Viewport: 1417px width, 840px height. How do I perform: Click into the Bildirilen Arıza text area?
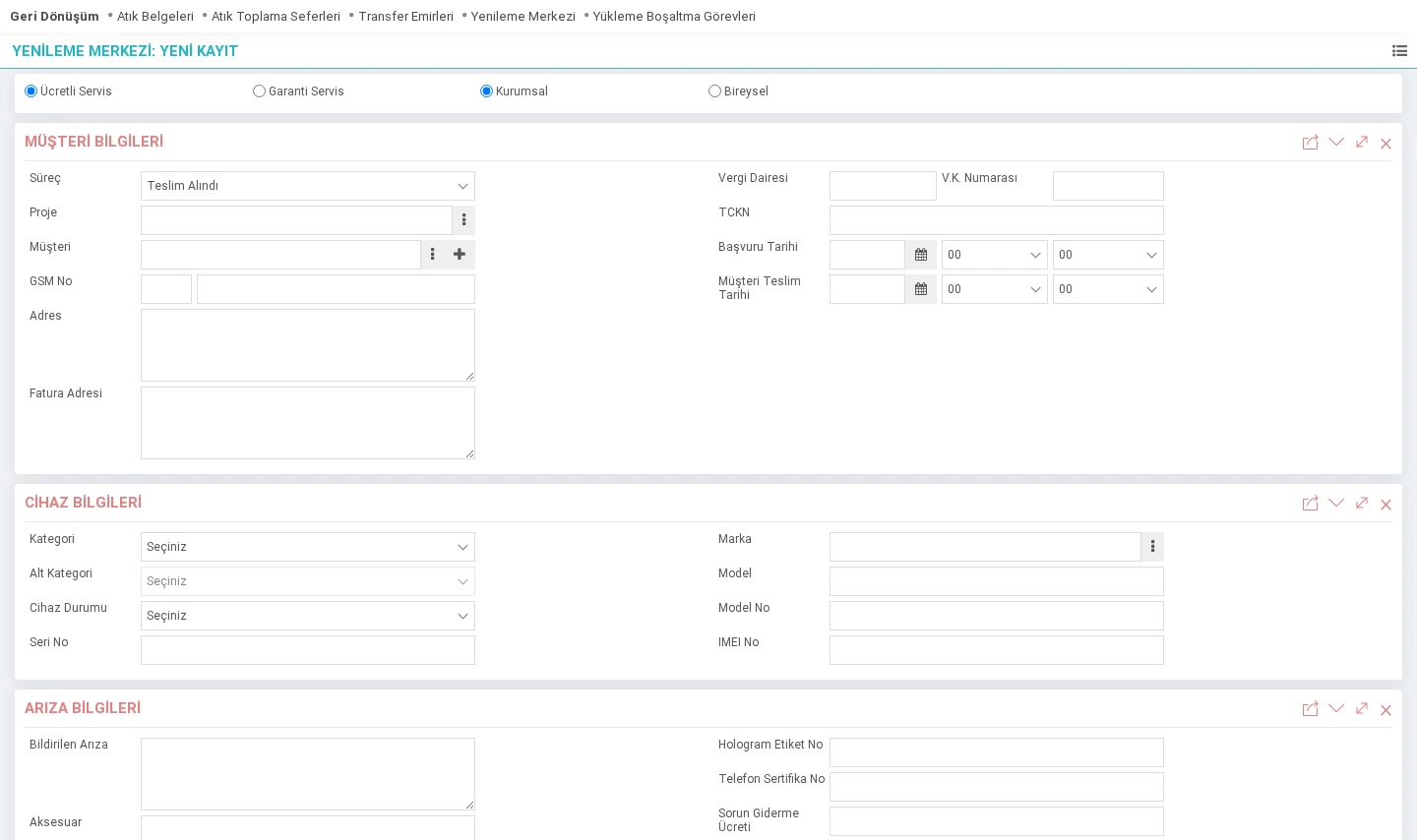pyautogui.click(x=308, y=774)
